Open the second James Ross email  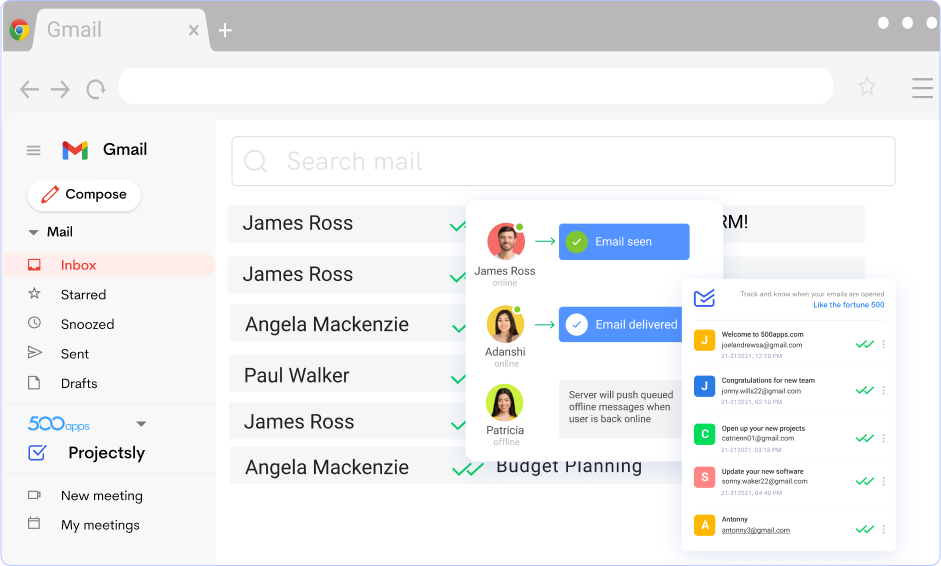click(347, 275)
